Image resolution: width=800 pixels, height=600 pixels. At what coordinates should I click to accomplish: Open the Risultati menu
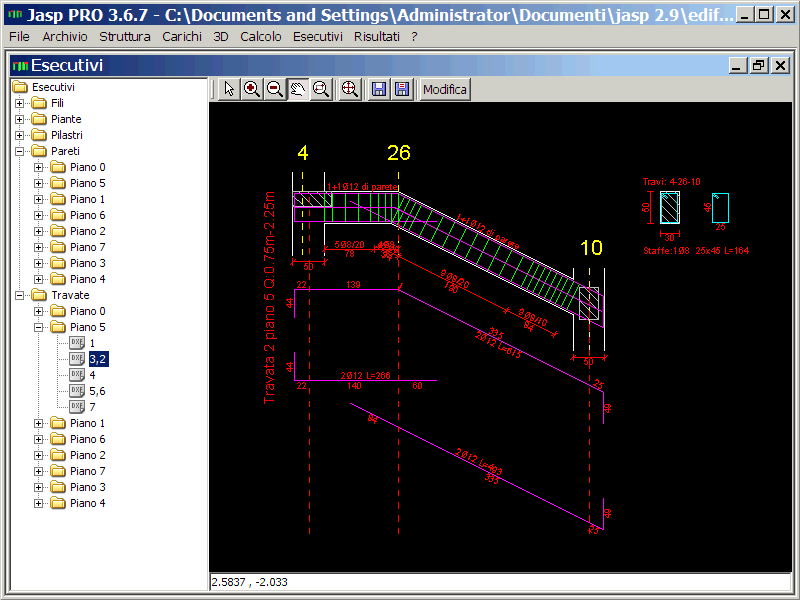click(x=376, y=36)
